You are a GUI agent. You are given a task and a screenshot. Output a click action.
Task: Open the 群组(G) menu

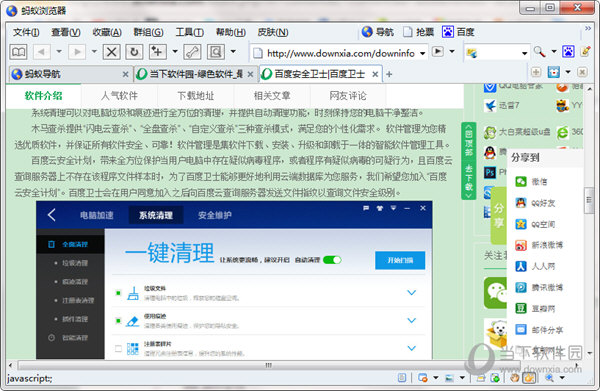tap(148, 32)
